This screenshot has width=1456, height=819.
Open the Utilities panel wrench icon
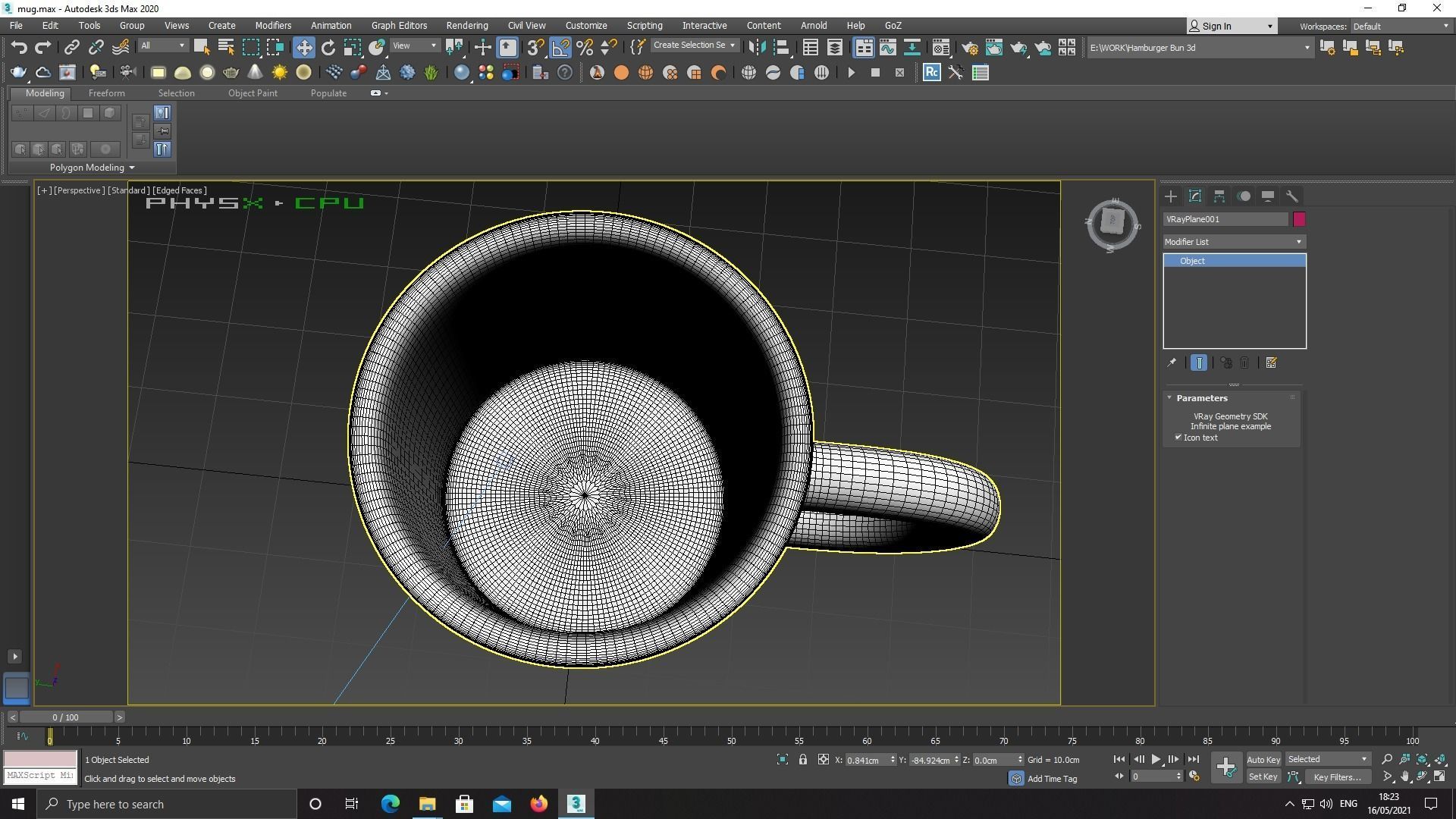pyautogui.click(x=1291, y=196)
